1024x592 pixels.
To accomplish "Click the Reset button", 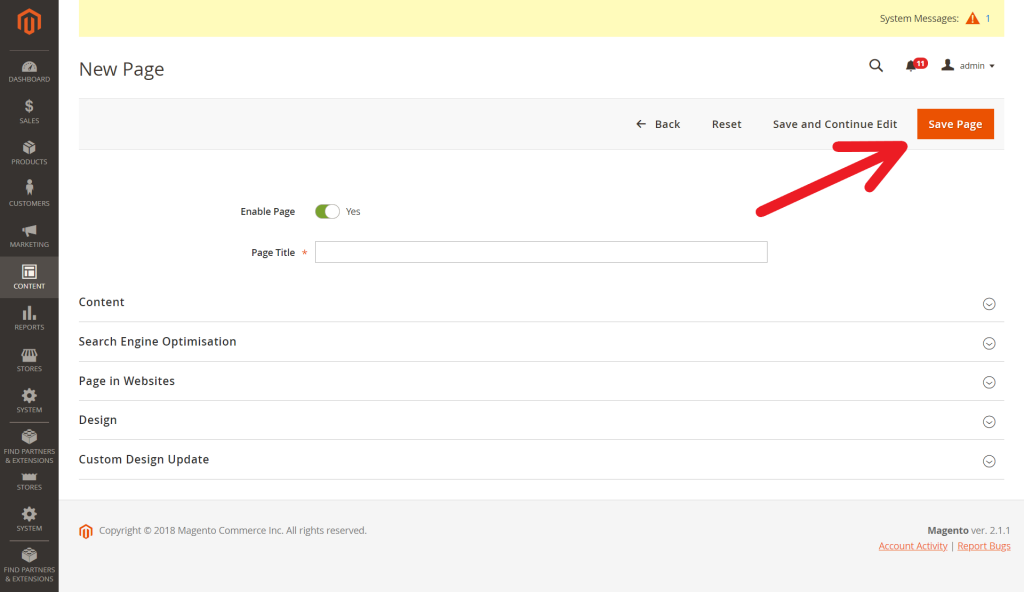I will click(x=726, y=124).
